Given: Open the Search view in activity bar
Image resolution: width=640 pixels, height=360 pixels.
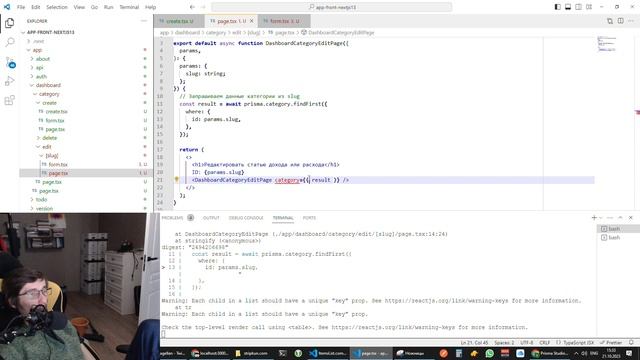Looking at the screenshot, I should (10, 42).
